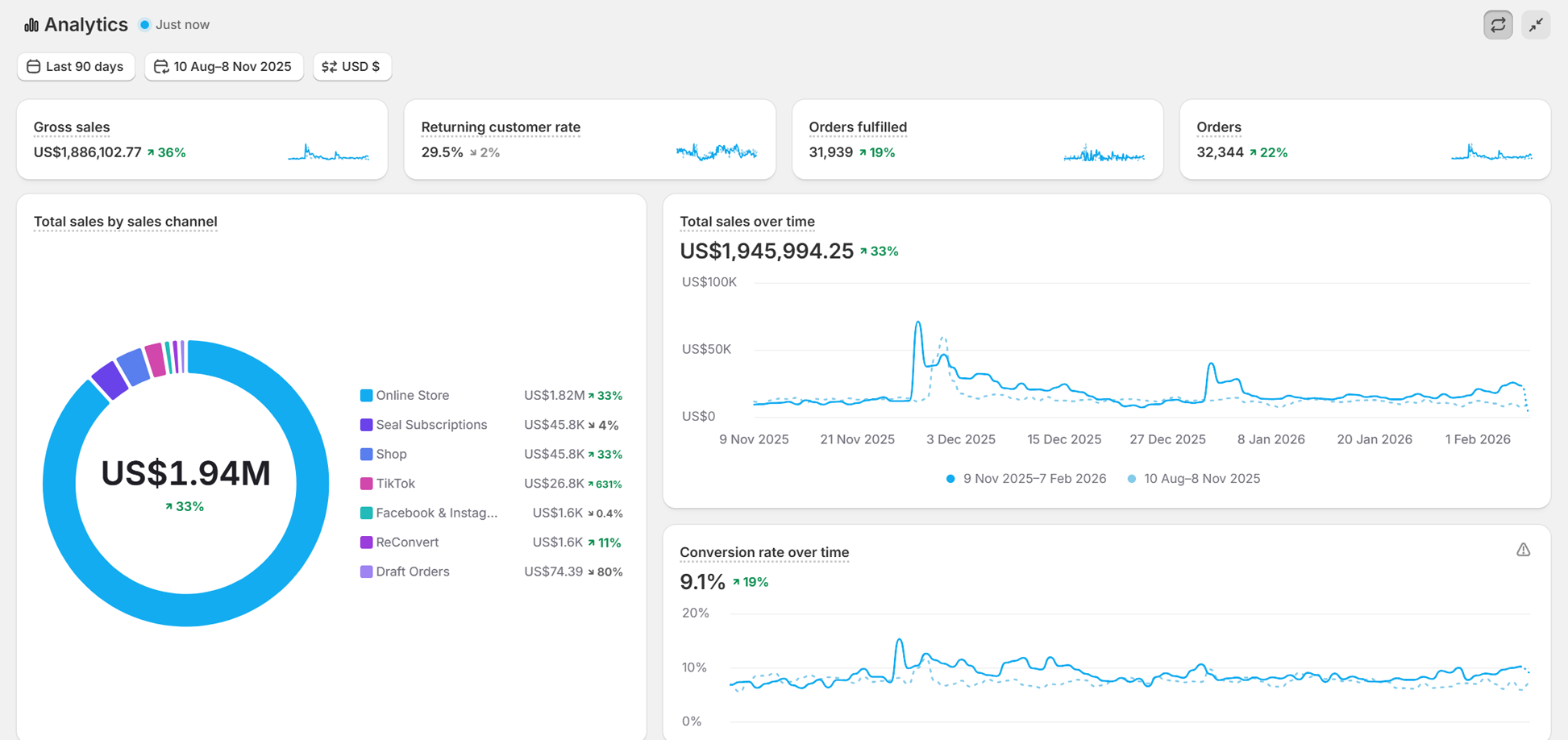
Task: Open the Total sales by sales channel report
Action: [125, 222]
